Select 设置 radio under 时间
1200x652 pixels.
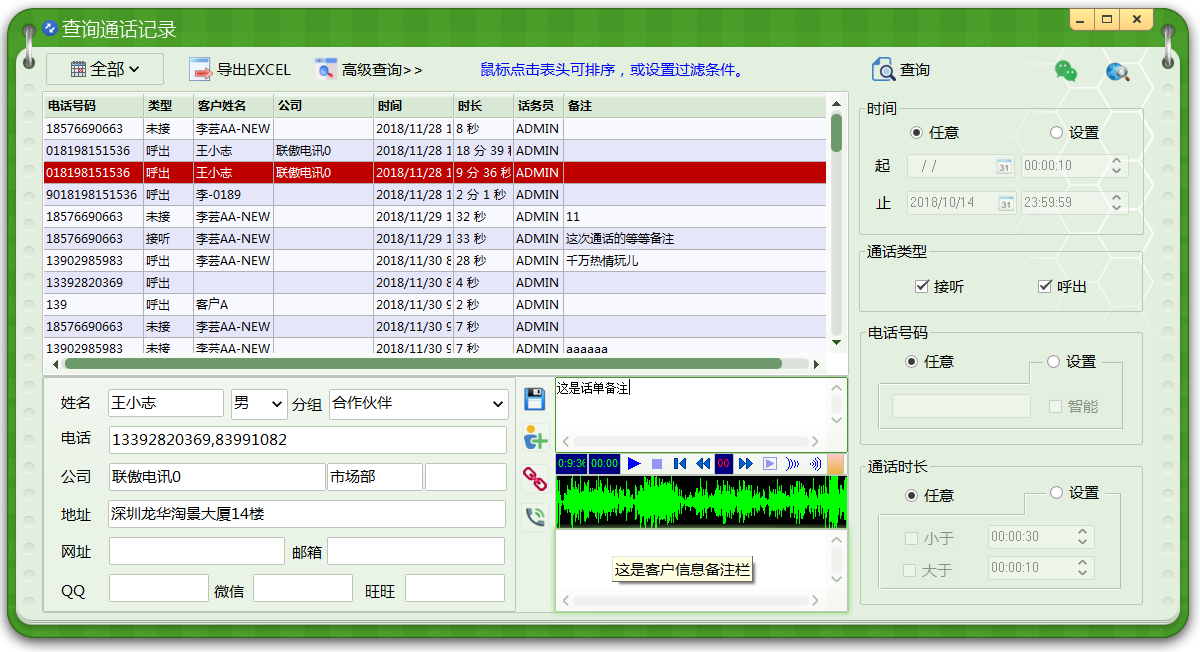coord(1056,133)
